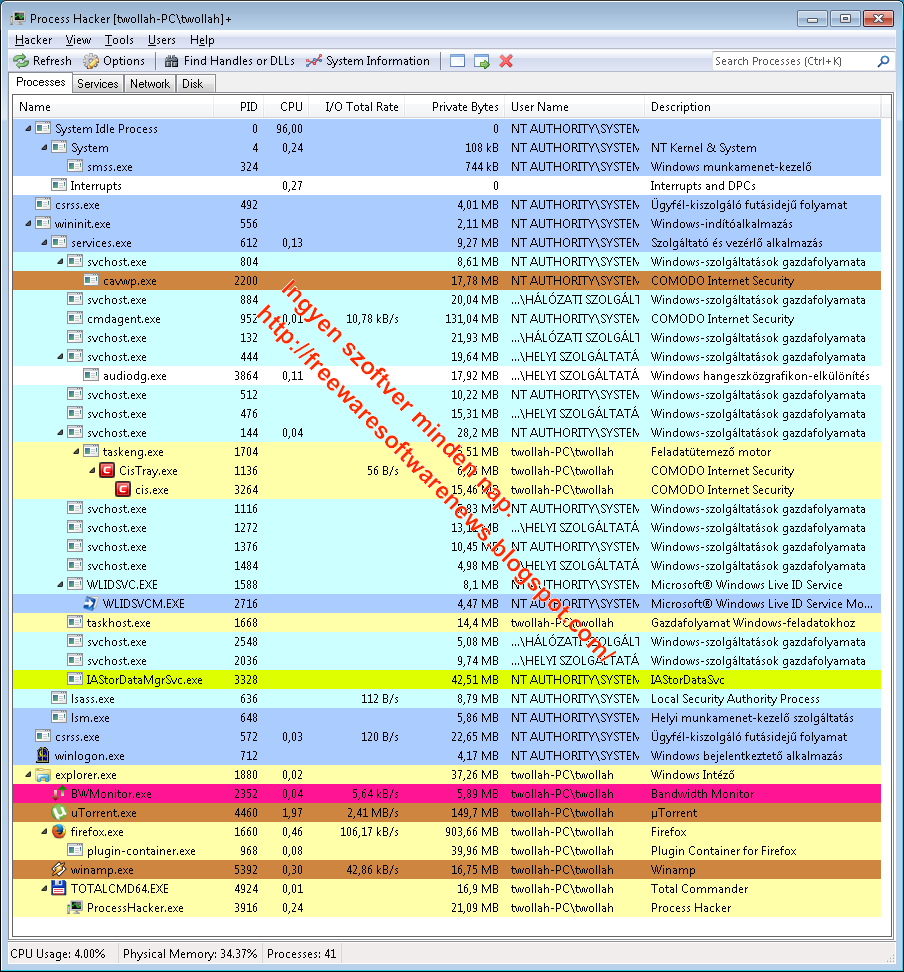Collapse the System process node
904x972 pixels.
44,148
